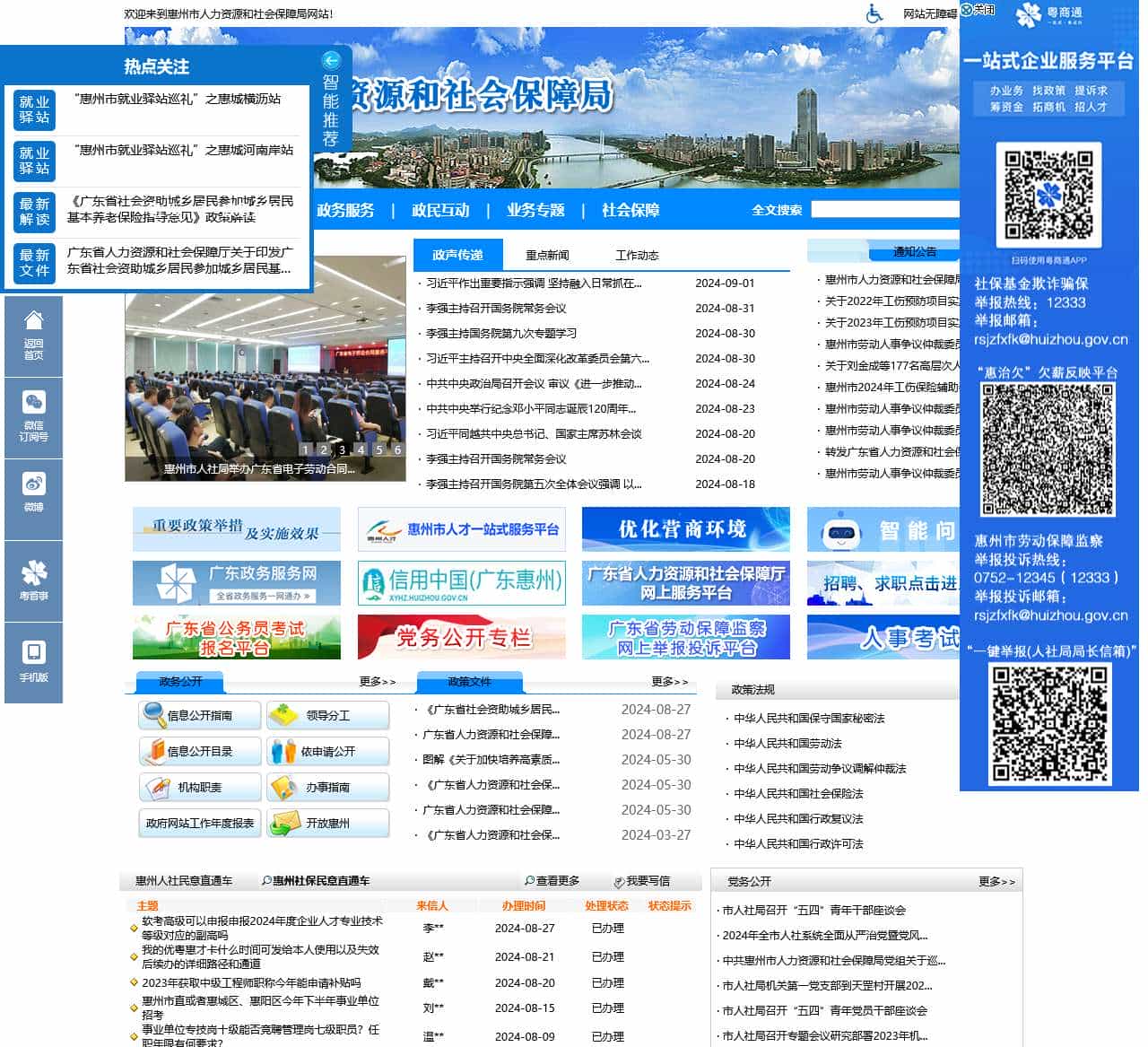The image size is (1148, 1047).
Task: Open the 广东省公务员考试报名平台 banner
Action: coord(237,637)
